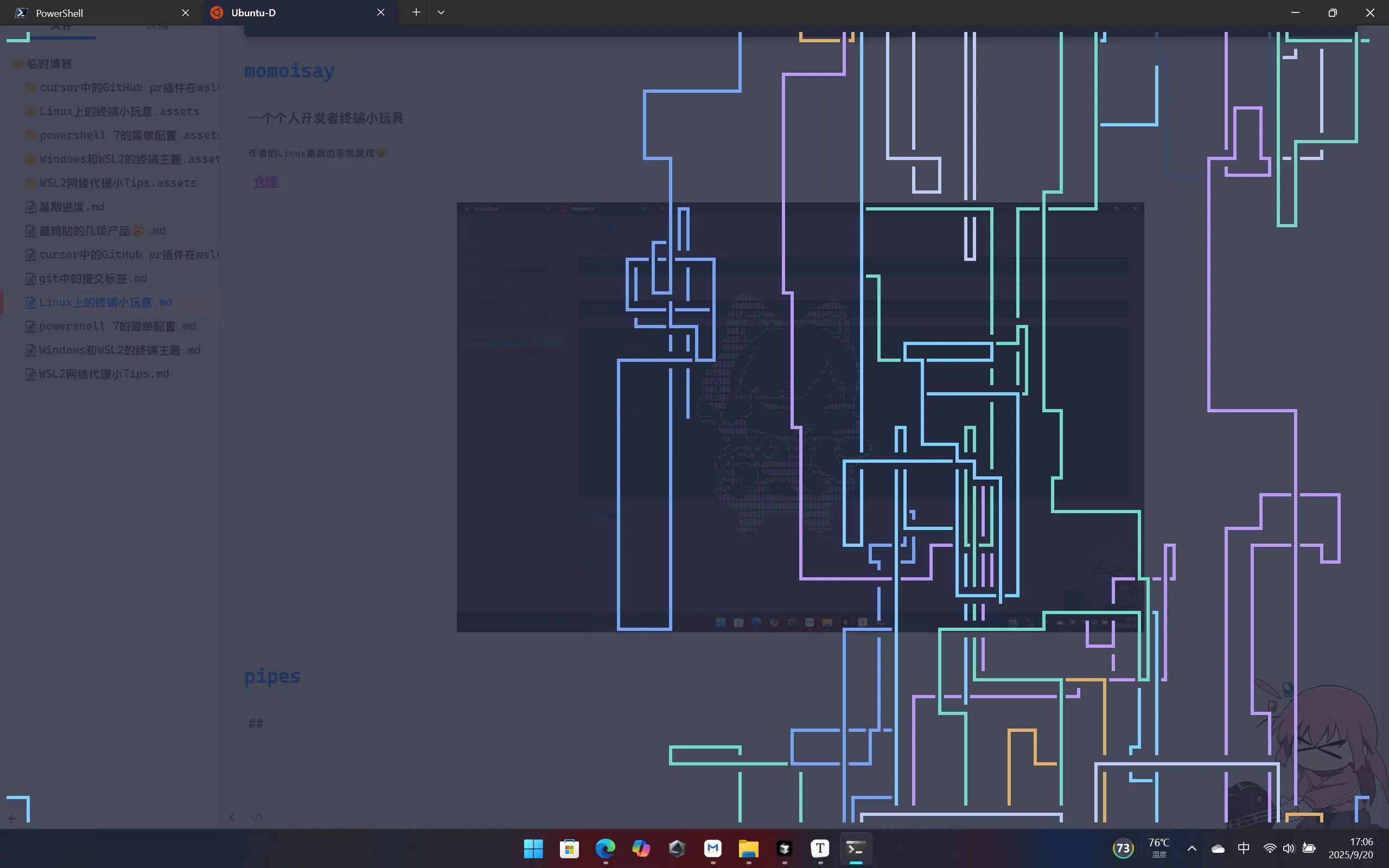This screenshot has height=868, width=1389.
Task: Open Microsoft Edge from the taskbar
Action: [x=605, y=848]
